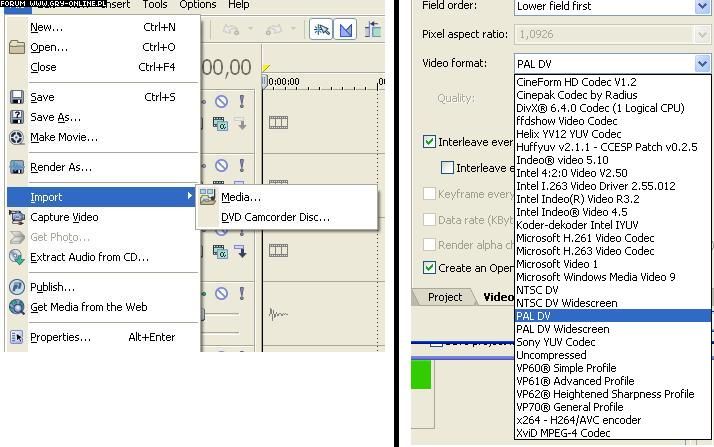The image size is (714, 447).
Task: Select CineForm HD Codec V1.2 option
Action: tap(612, 82)
